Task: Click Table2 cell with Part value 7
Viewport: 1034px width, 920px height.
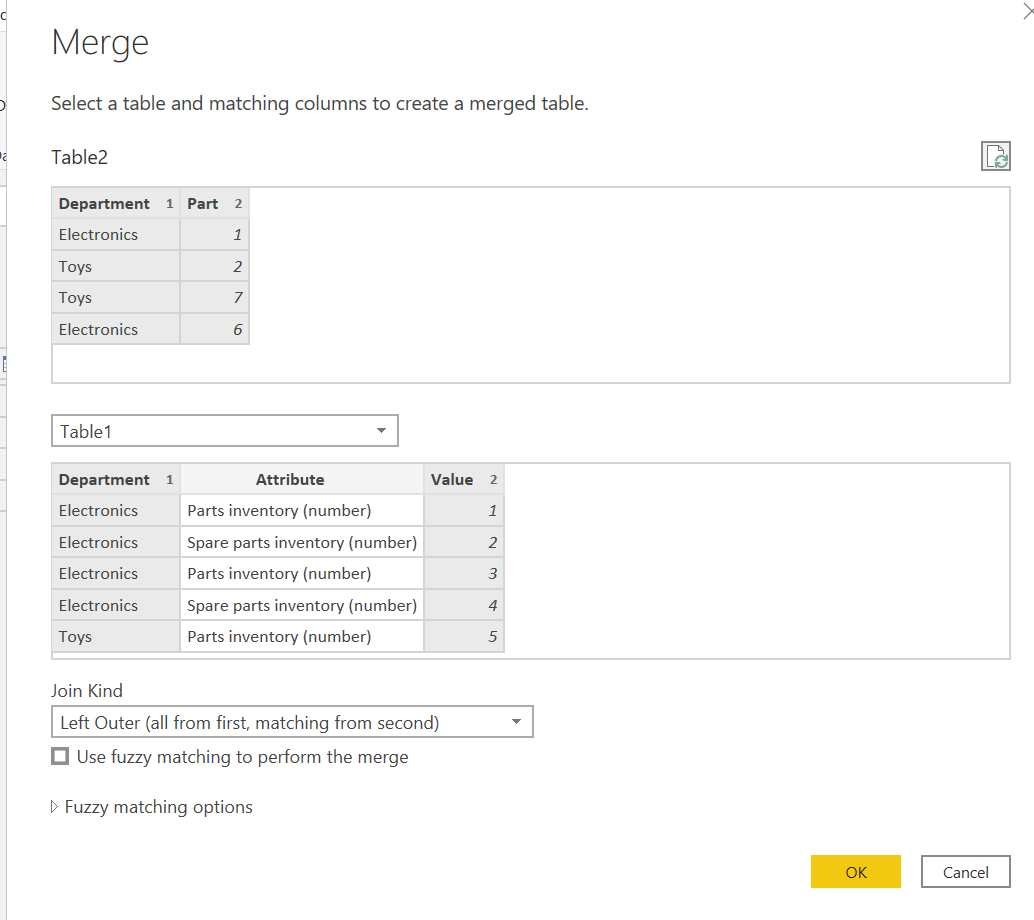Action: click(x=214, y=297)
